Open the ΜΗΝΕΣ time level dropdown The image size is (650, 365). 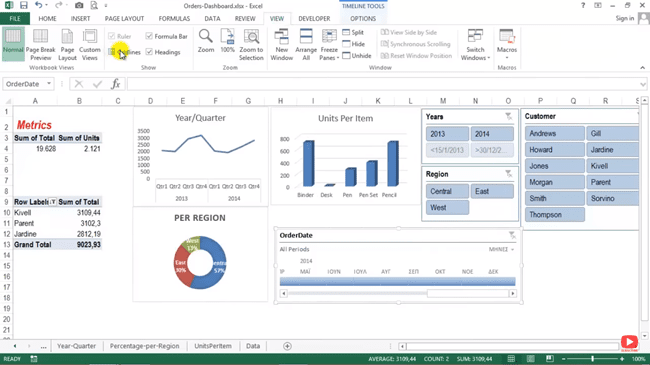(x=501, y=249)
